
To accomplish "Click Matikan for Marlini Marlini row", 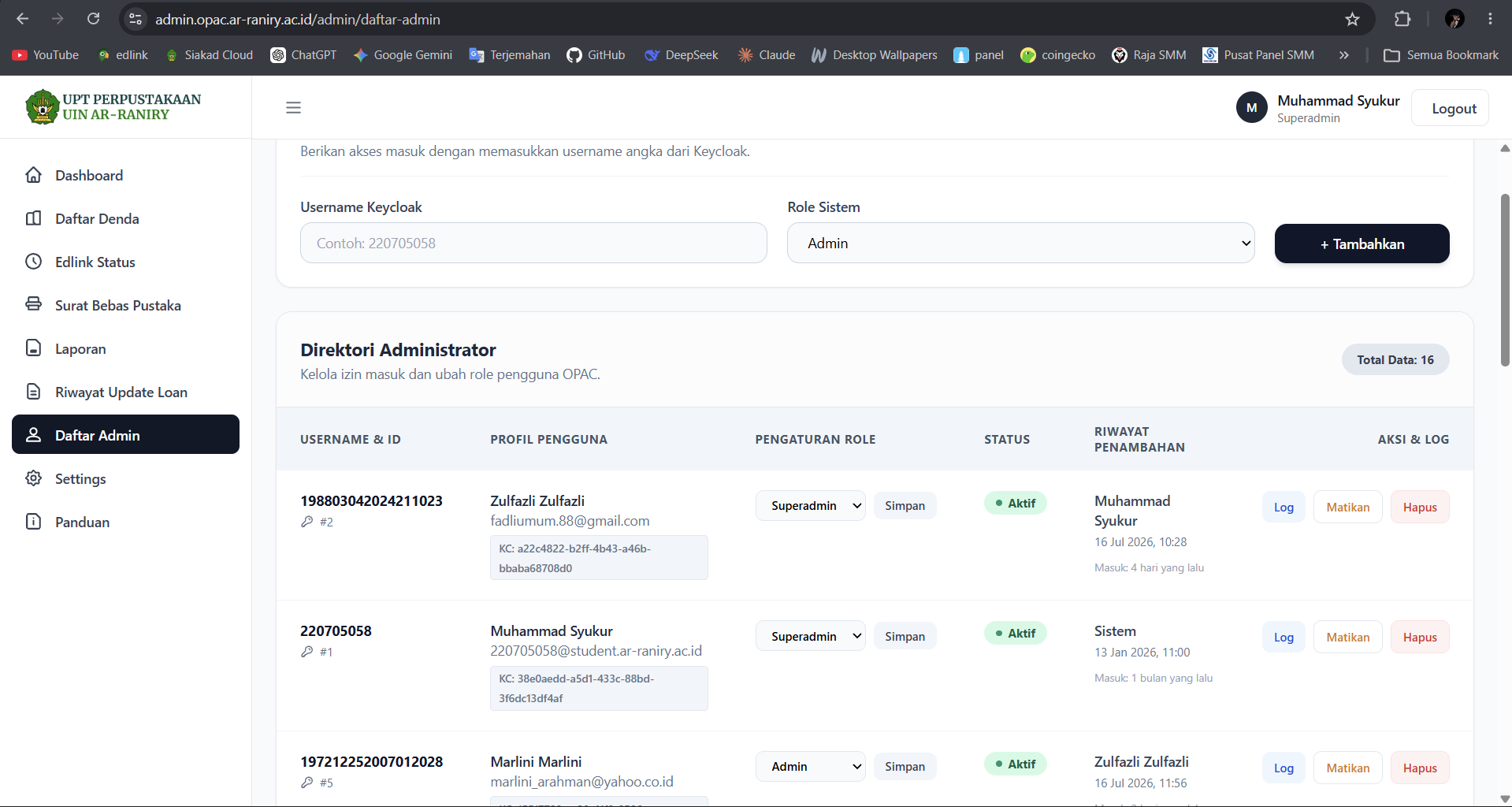I will point(1347,768).
